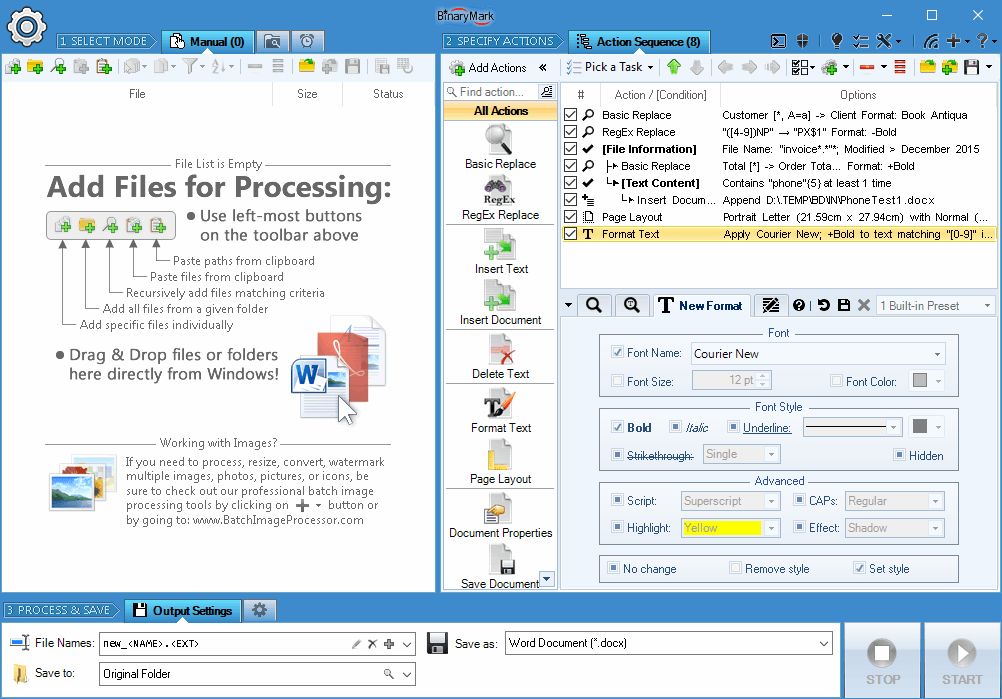Image resolution: width=1002 pixels, height=699 pixels.
Task: Click the Add Actions button
Action: pos(488,68)
